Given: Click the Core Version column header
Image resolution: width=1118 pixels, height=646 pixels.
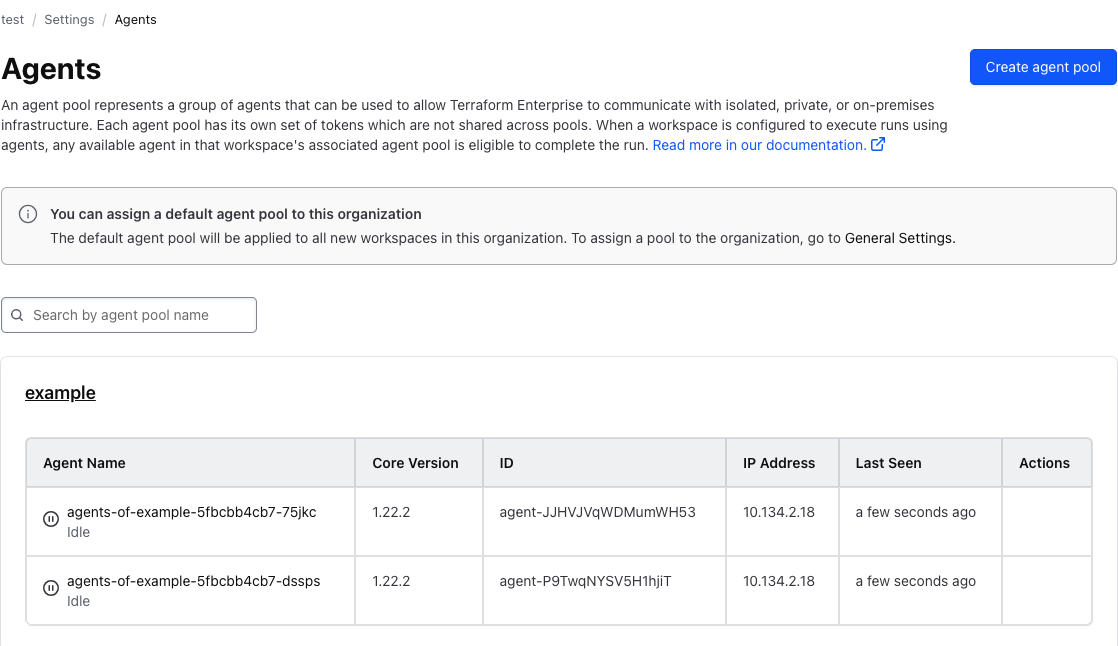Looking at the screenshot, I should 415,463.
